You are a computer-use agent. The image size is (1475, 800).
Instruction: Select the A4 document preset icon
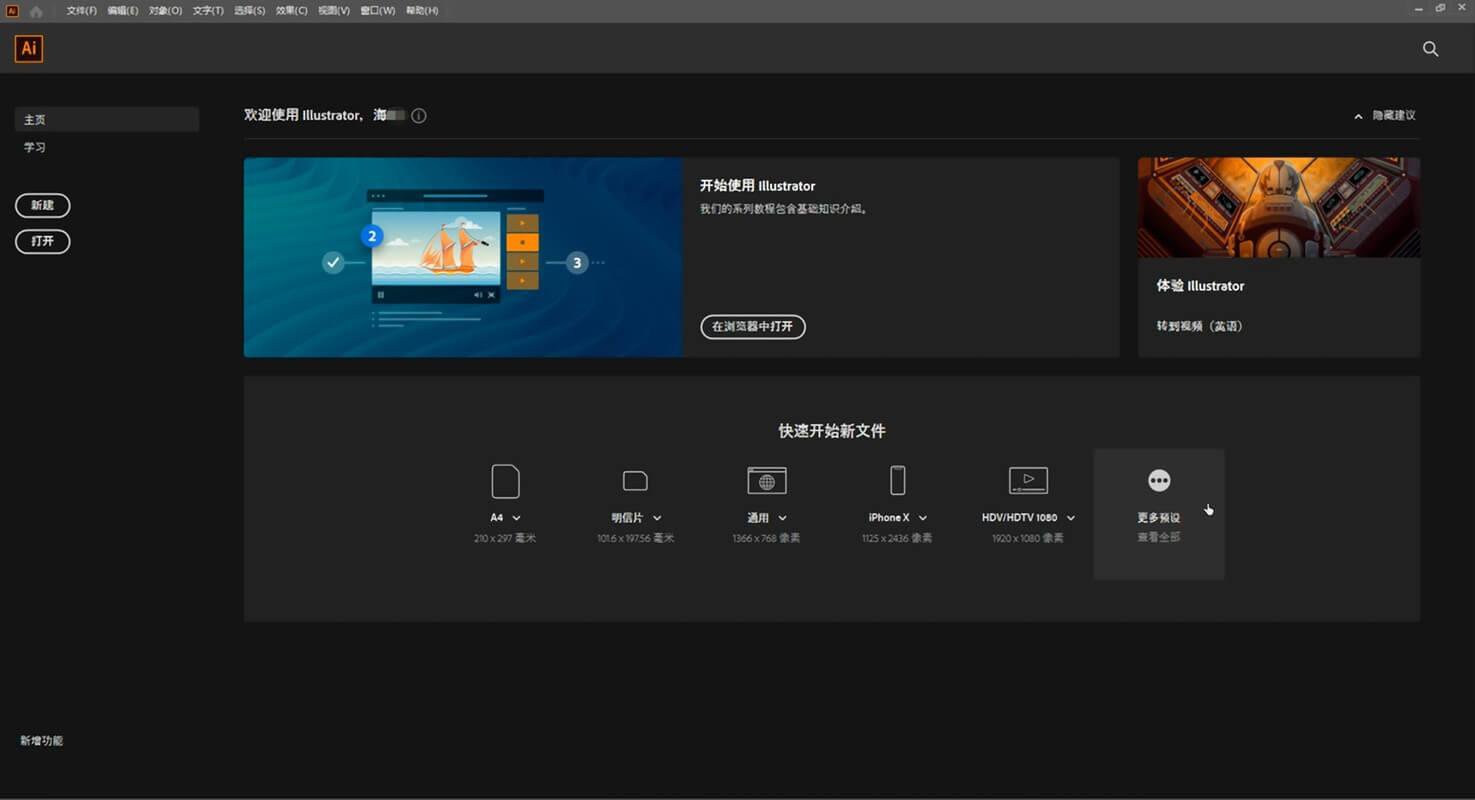(505, 481)
